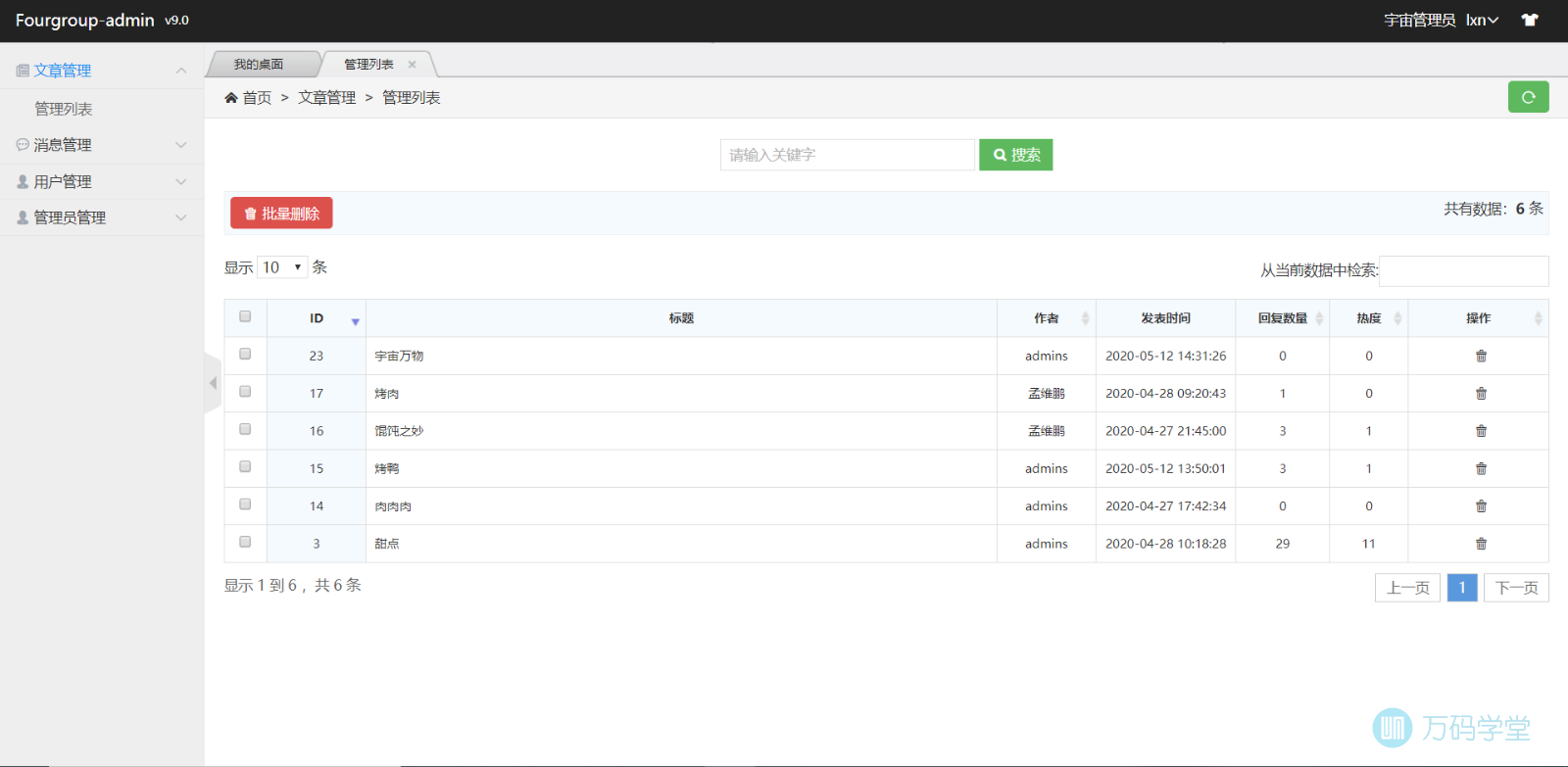1568x767 pixels.
Task: Select page 1 in pagination
Action: pos(1462,588)
